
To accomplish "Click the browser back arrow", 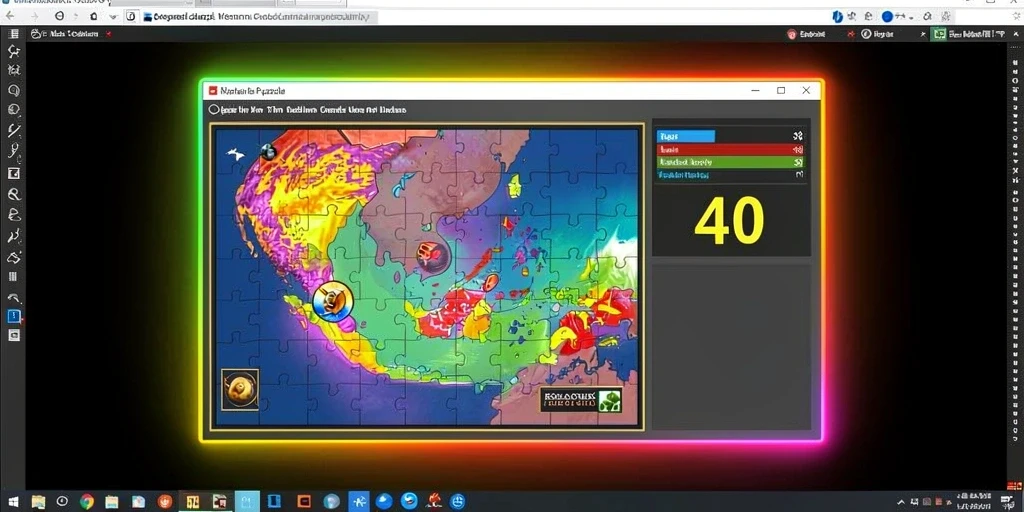I will pyautogui.click(x=10, y=16).
